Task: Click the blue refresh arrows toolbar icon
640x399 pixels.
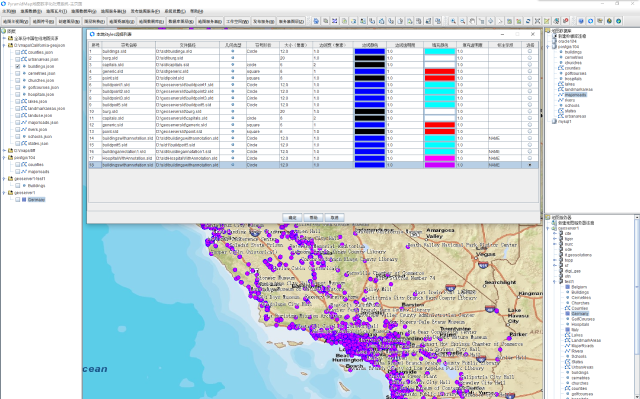Action: click(x=528, y=21)
